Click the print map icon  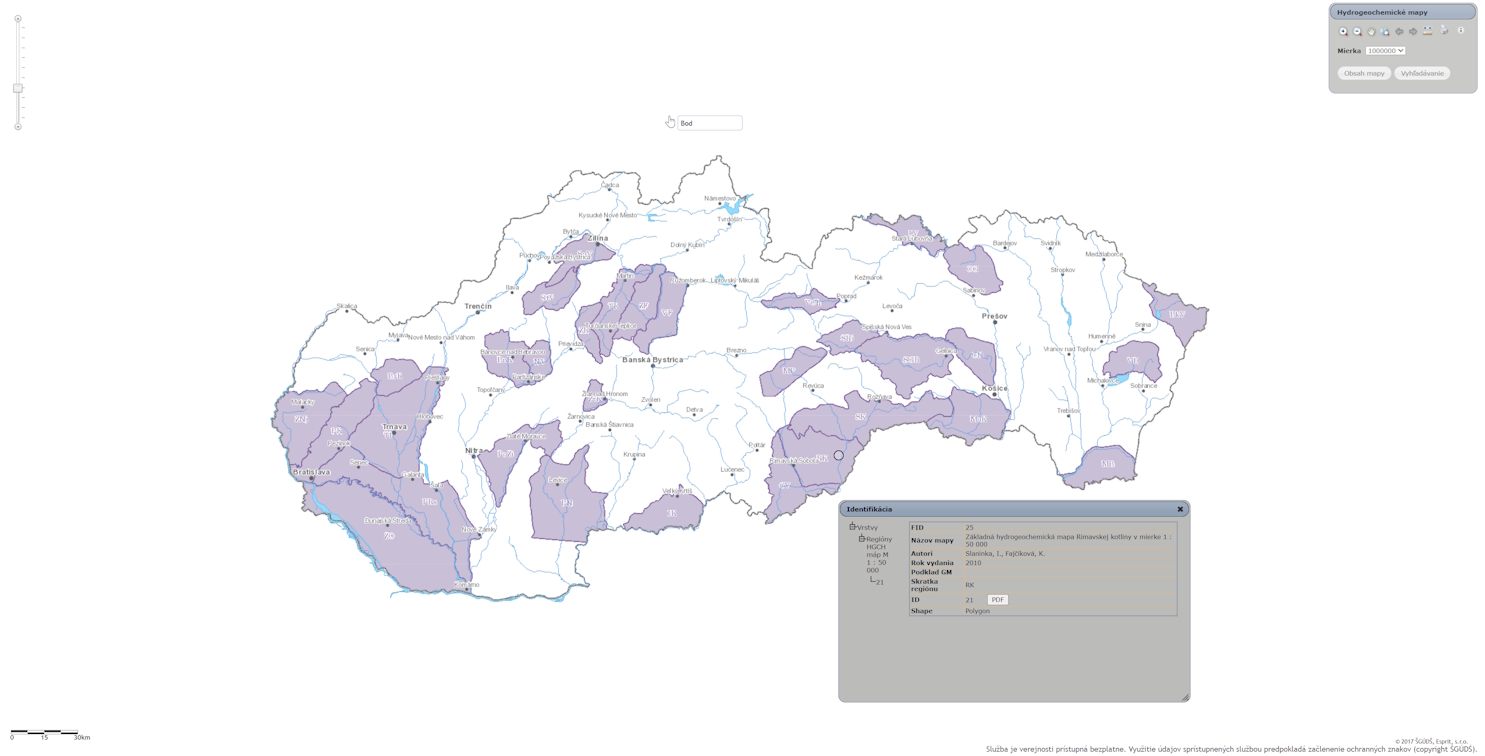point(1444,31)
